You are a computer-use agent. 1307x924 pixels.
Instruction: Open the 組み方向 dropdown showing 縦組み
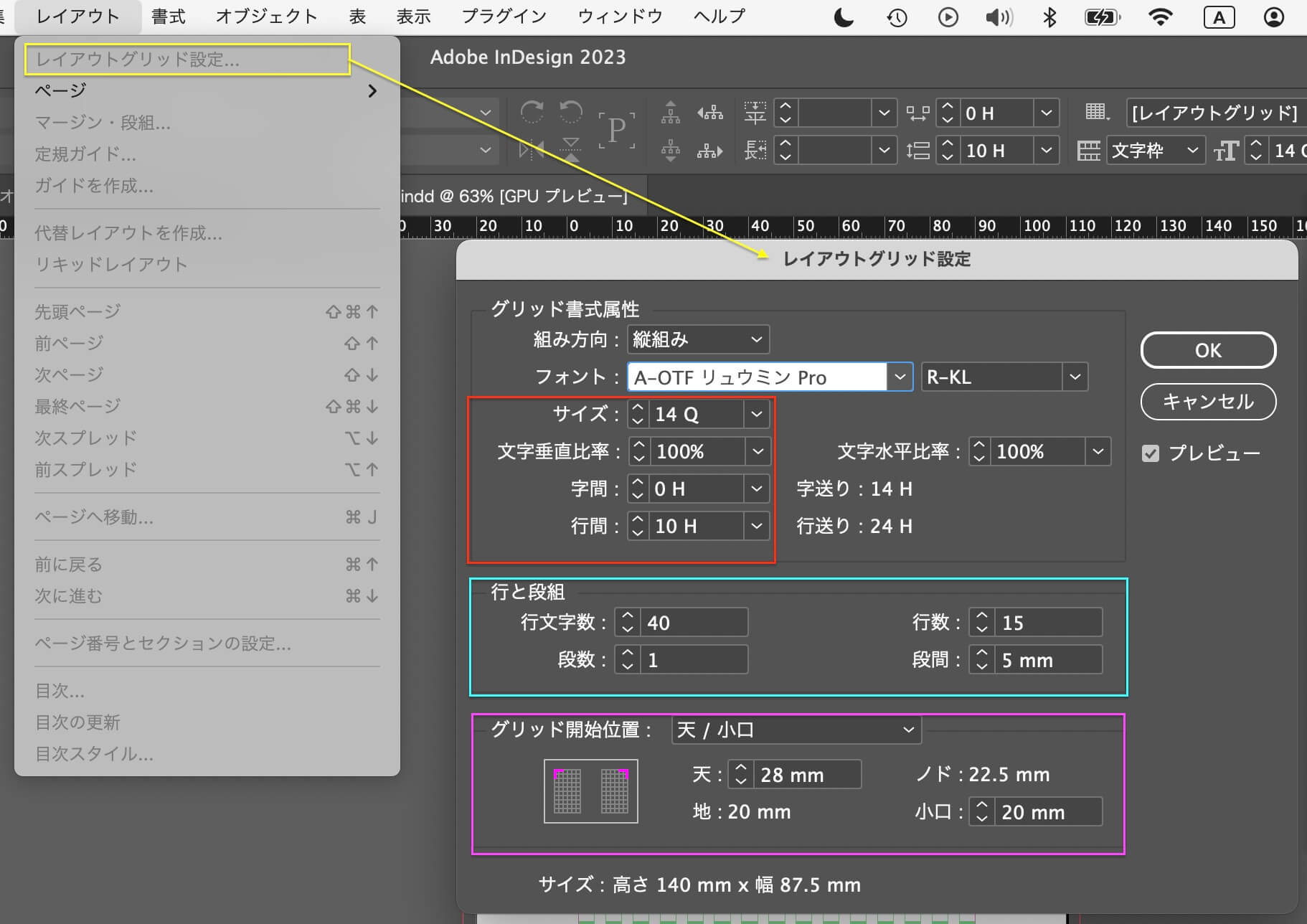[x=698, y=339]
